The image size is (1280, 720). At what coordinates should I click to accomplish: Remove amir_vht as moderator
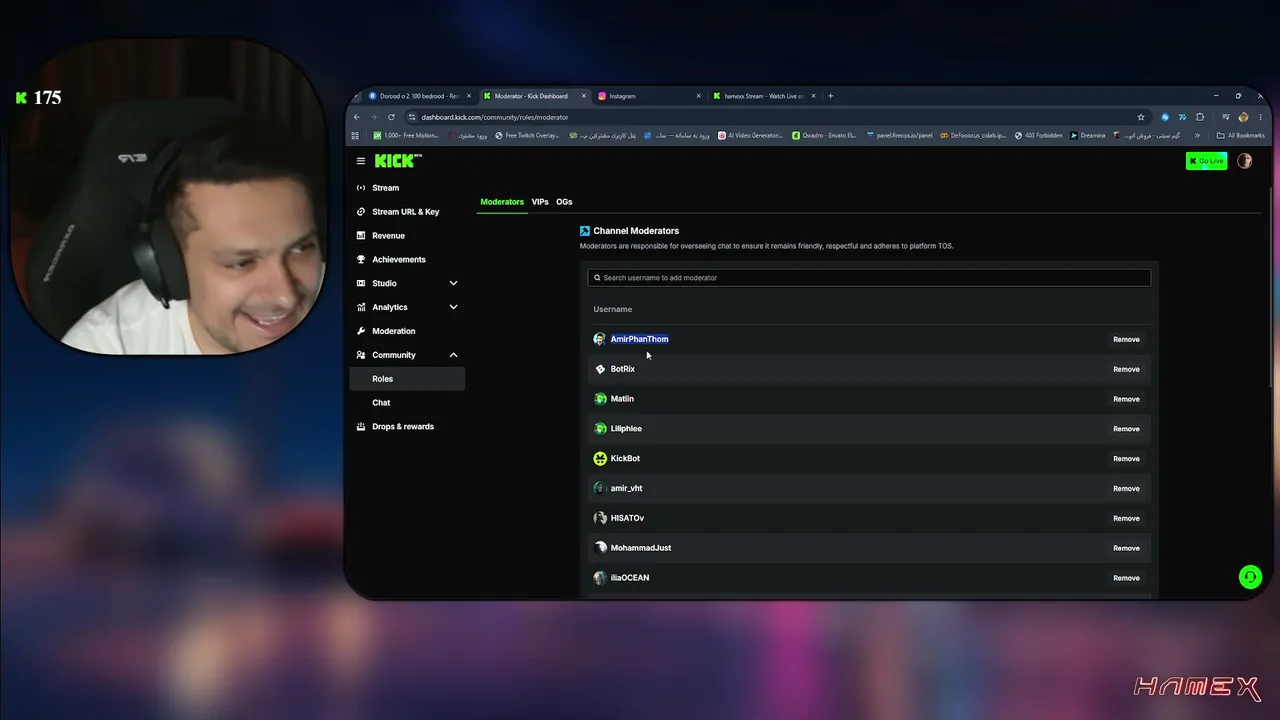click(1126, 489)
